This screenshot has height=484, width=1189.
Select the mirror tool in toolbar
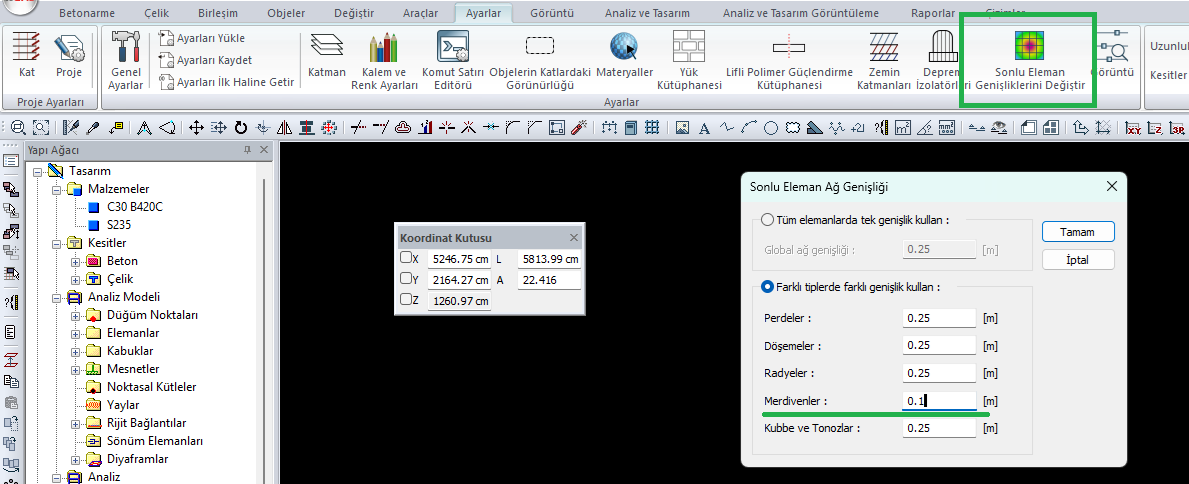[x=284, y=127]
